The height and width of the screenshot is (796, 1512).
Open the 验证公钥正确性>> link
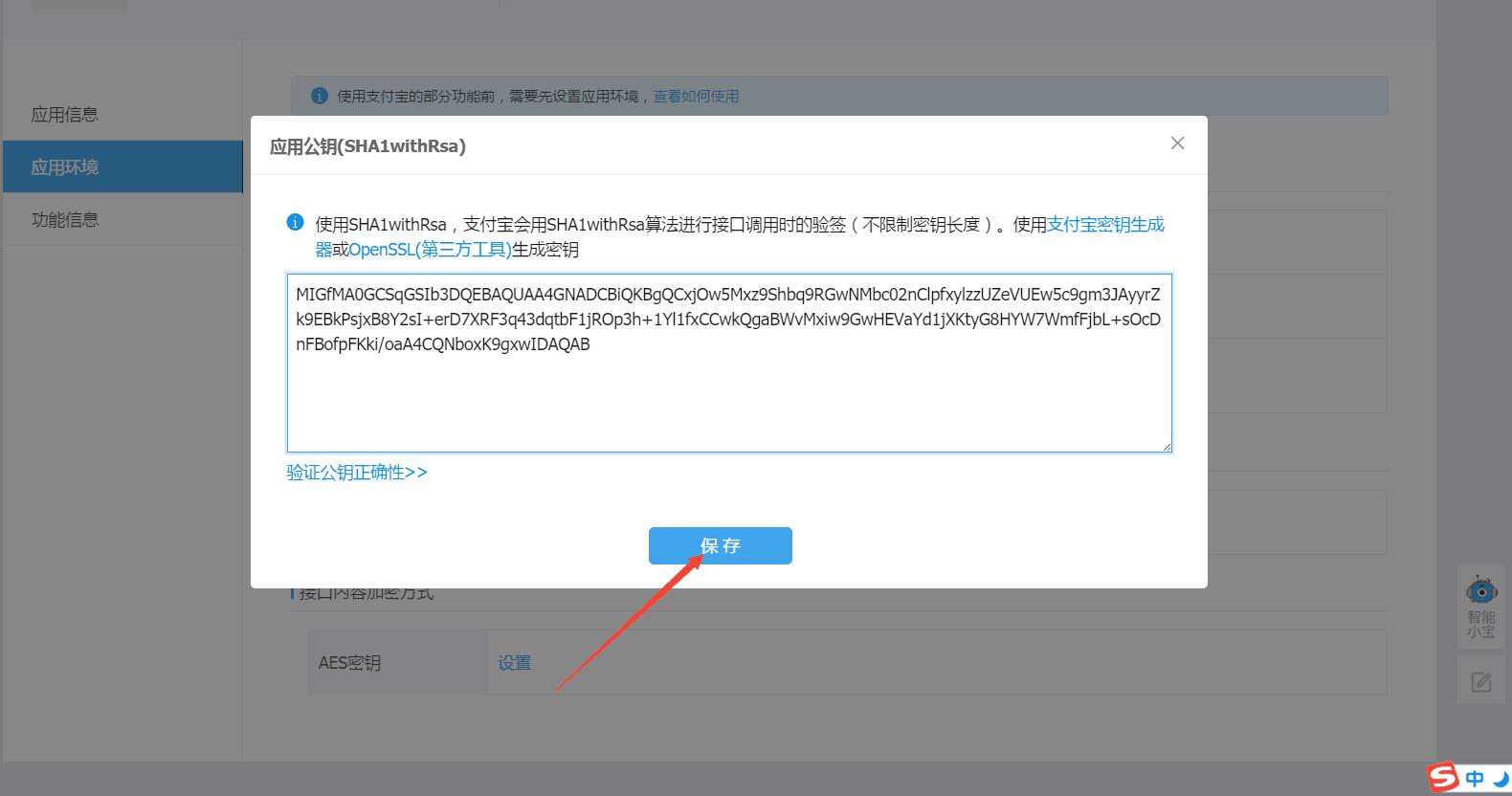pyautogui.click(x=357, y=473)
